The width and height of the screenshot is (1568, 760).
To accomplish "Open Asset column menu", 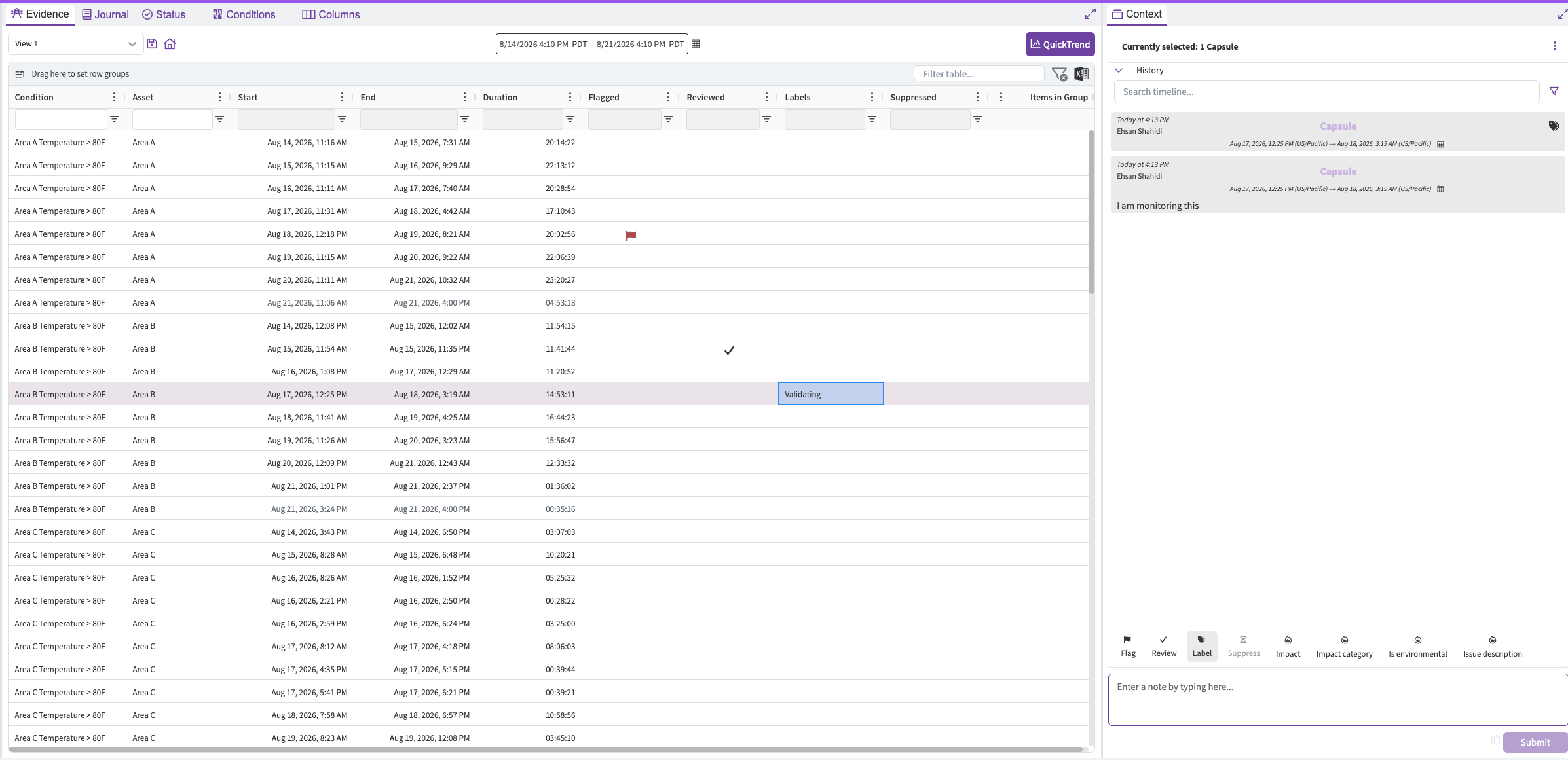I will 219,97.
